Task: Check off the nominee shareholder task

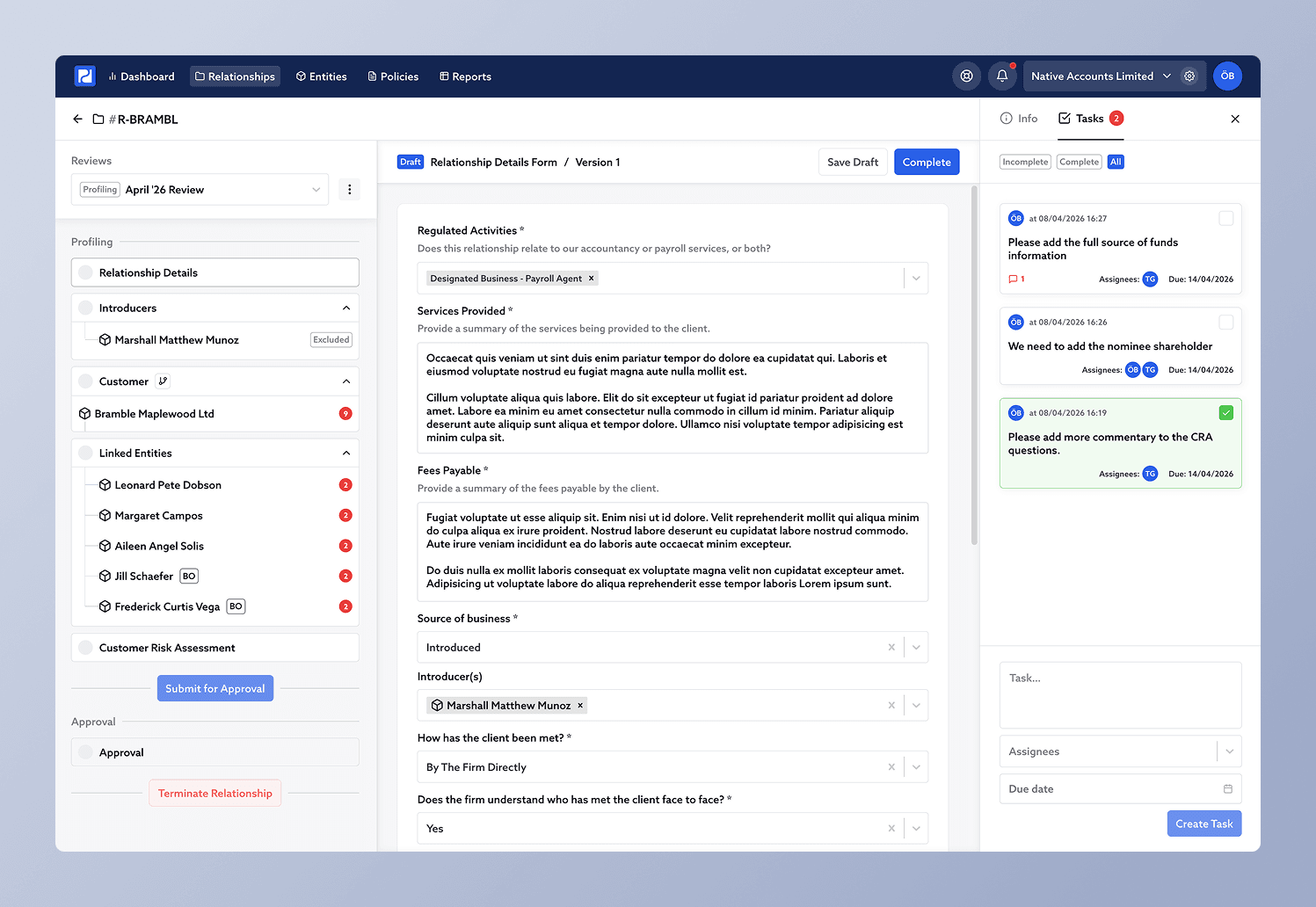Action: click(1226, 323)
